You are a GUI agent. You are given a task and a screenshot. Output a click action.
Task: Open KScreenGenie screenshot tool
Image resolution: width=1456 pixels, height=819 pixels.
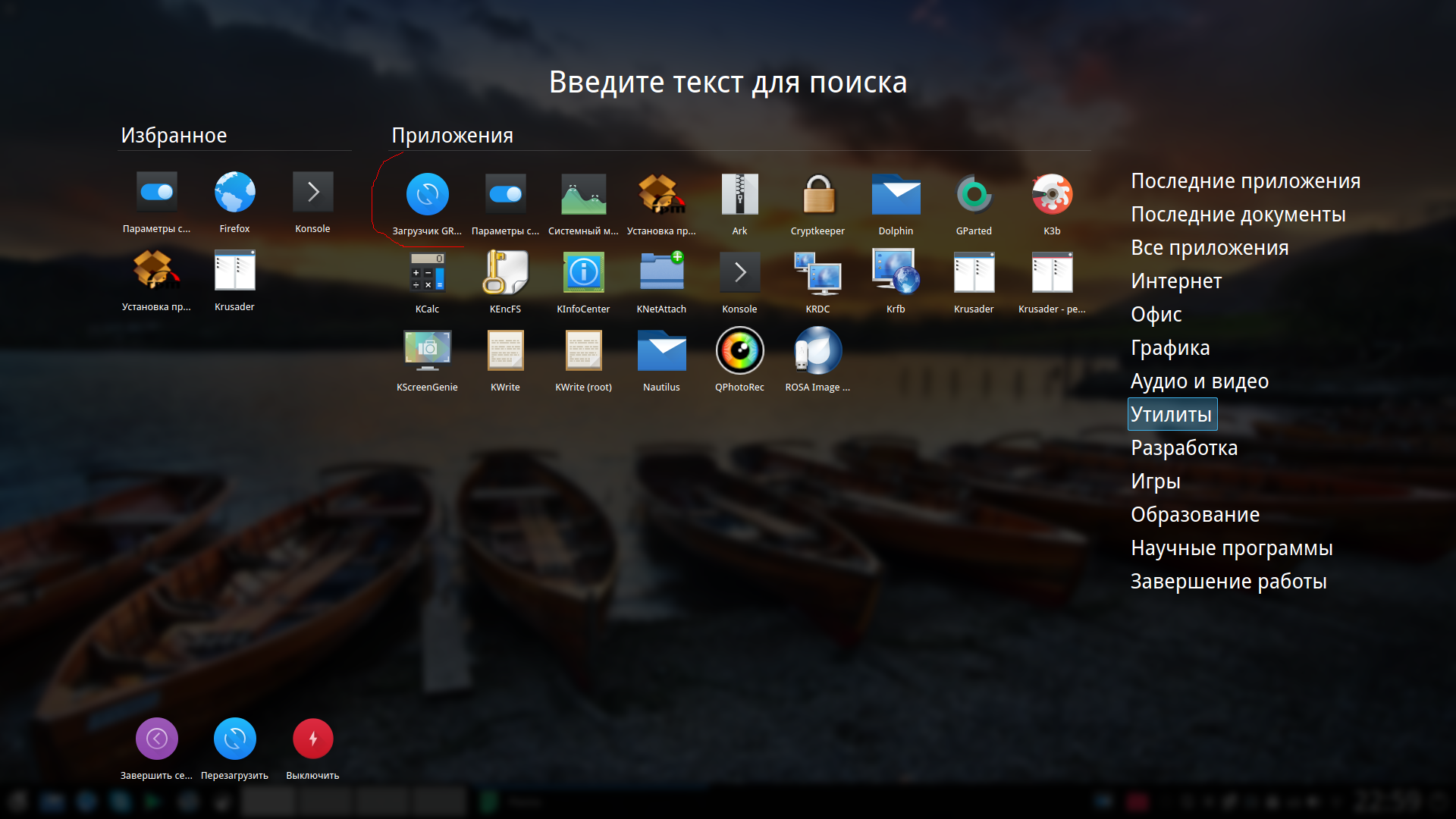tap(427, 351)
